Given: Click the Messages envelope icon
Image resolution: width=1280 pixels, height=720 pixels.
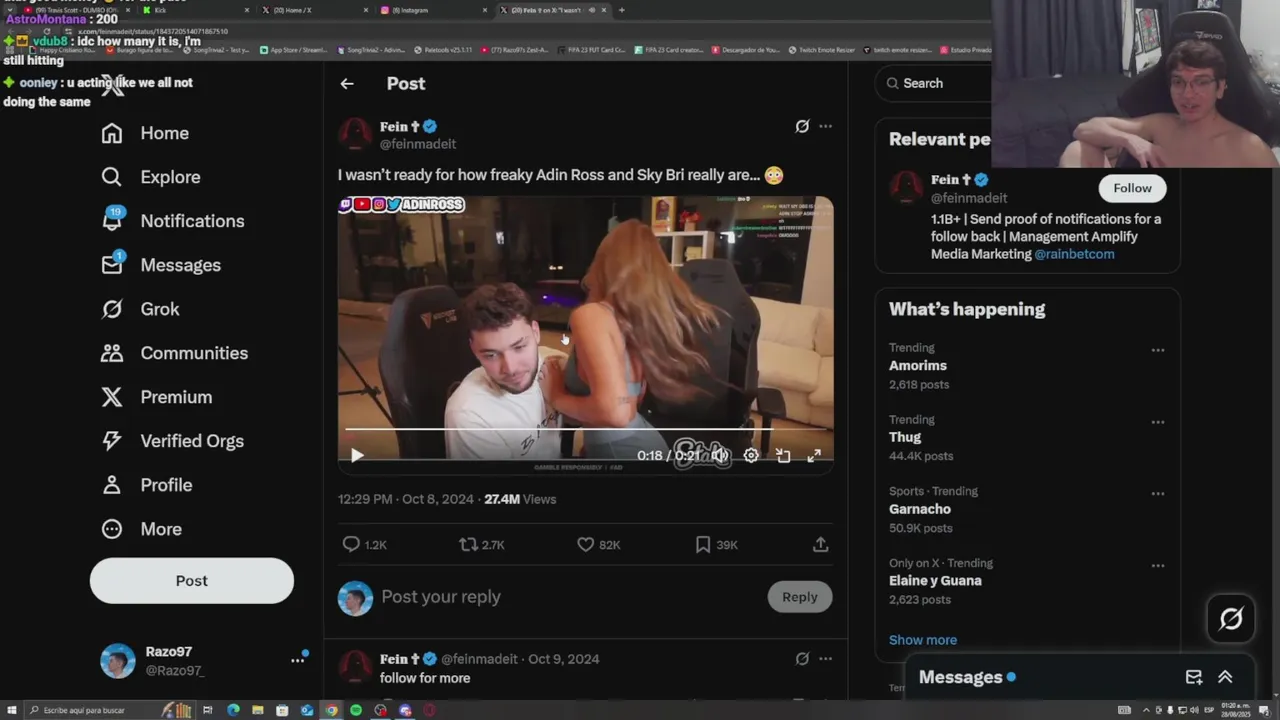Looking at the screenshot, I should (x=112, y=265).
